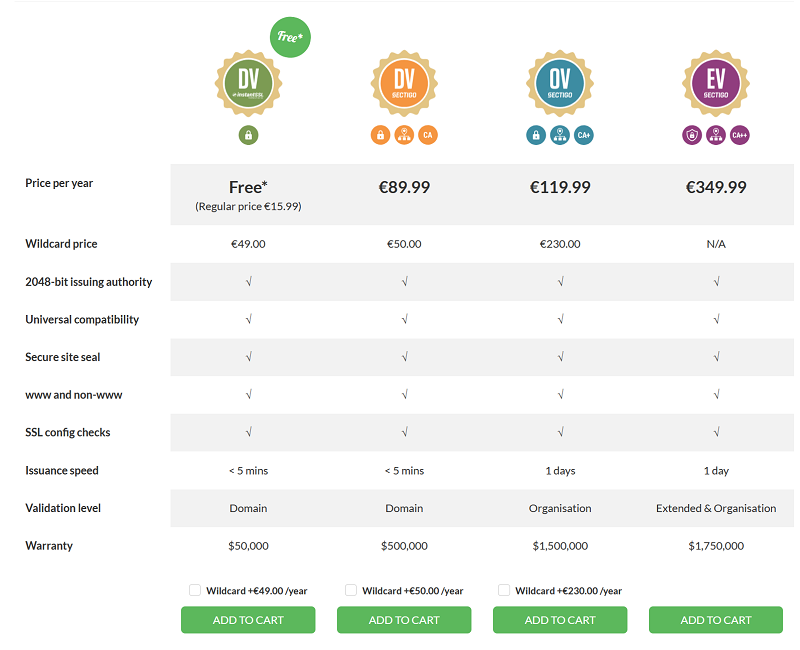
Task: Click the Regular price €15.99 note
Action: (x=248, y=206)
